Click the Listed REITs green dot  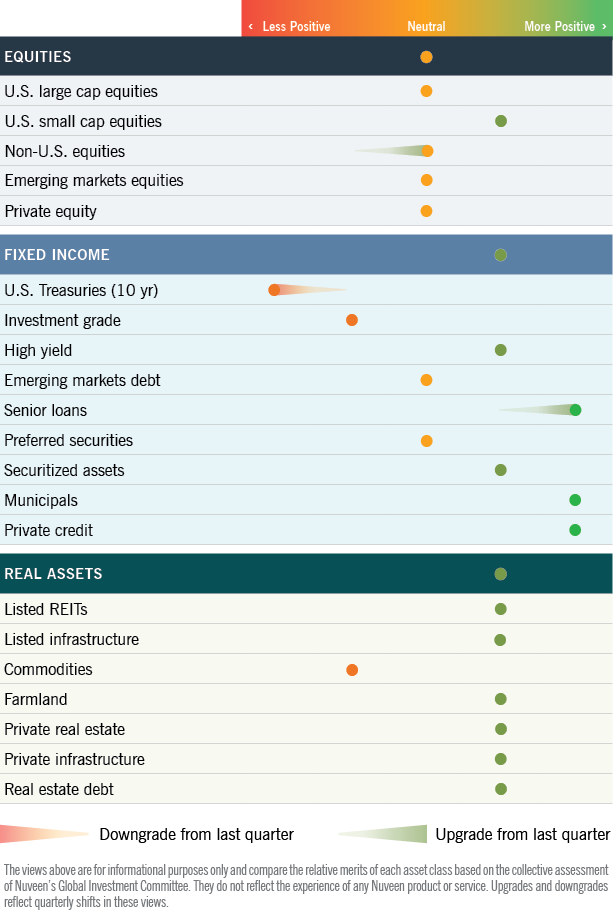click(x=501, y=609)
